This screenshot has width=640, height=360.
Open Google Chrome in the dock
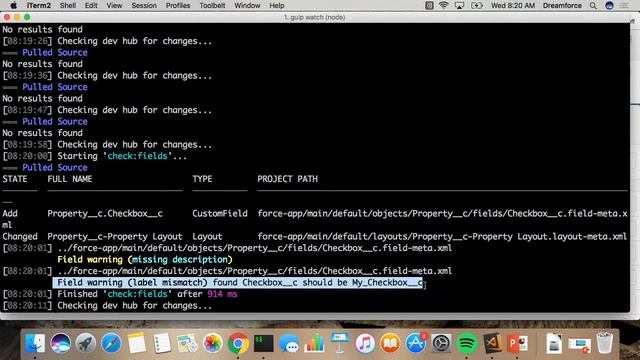238,343
